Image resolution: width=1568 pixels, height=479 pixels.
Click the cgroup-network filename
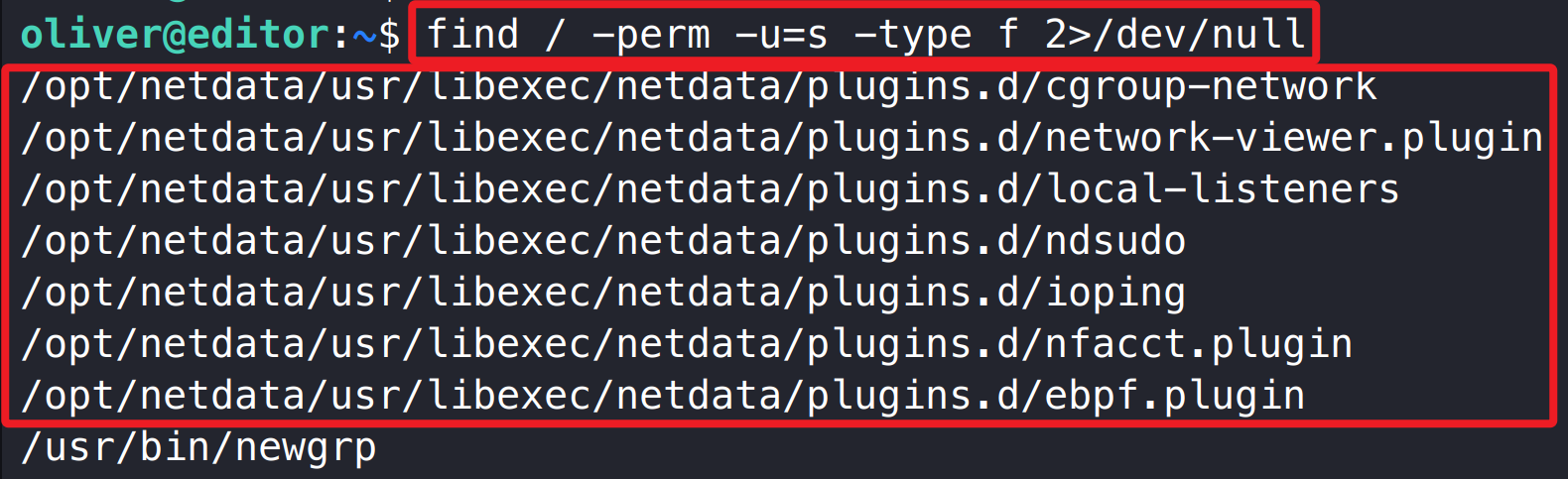point(1211,87)
